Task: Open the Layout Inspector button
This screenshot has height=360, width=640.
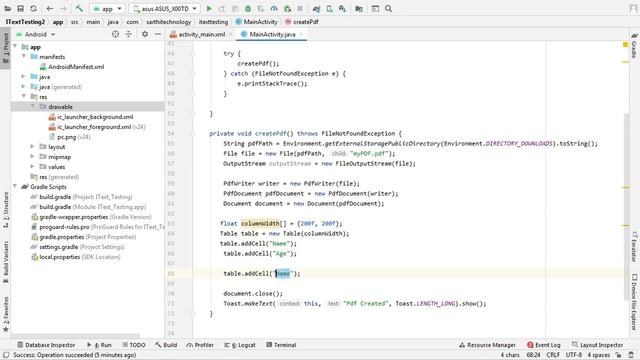Action: point(598,345)
